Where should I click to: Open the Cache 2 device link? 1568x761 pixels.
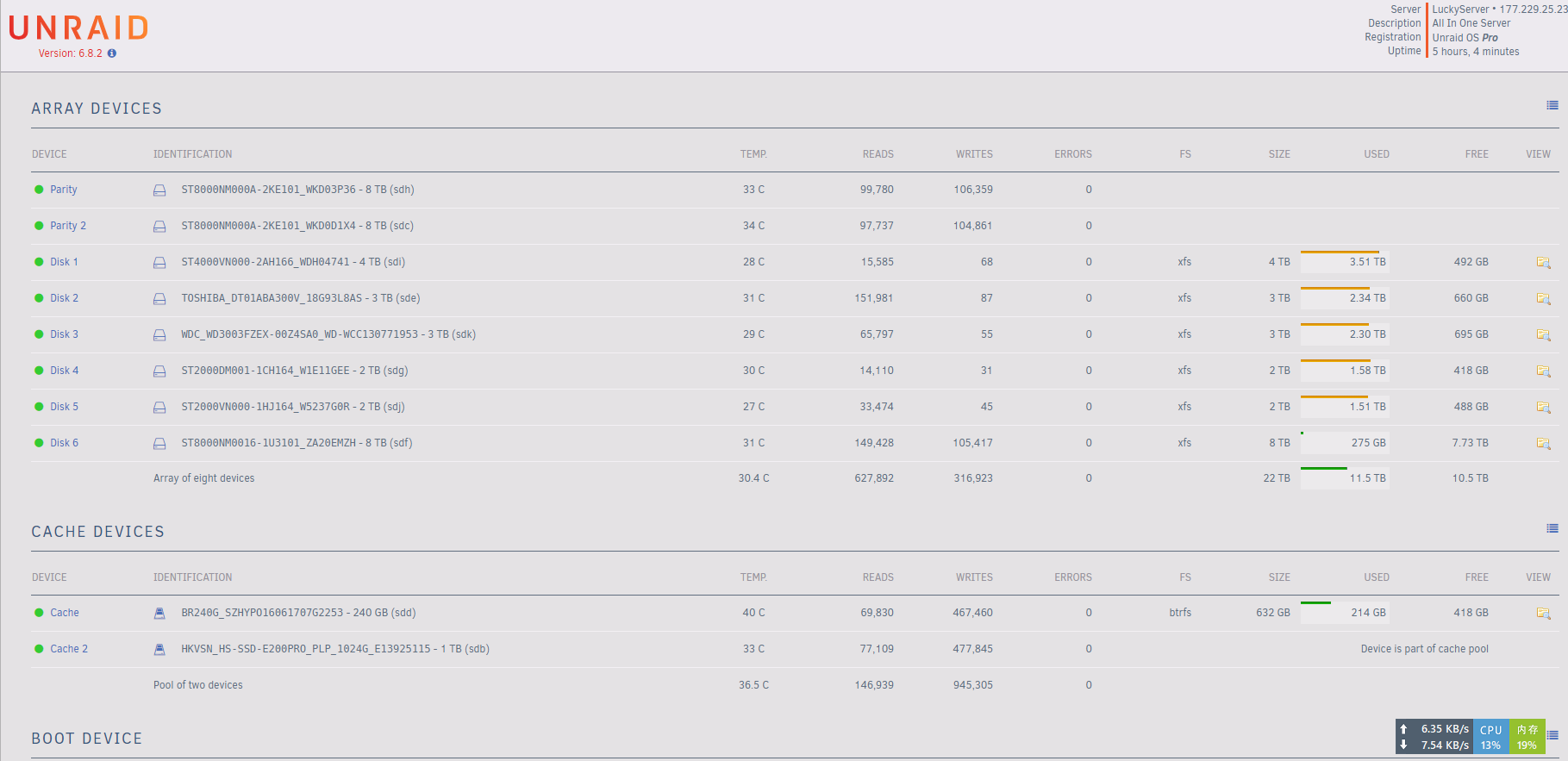(68, 649)
